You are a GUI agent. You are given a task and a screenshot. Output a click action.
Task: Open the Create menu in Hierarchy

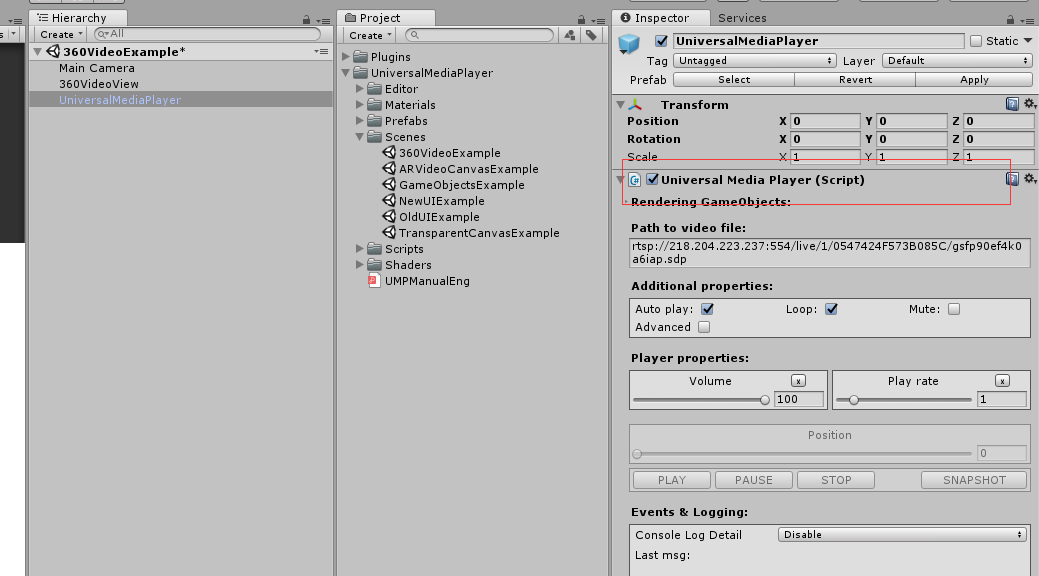pos(58,33)
